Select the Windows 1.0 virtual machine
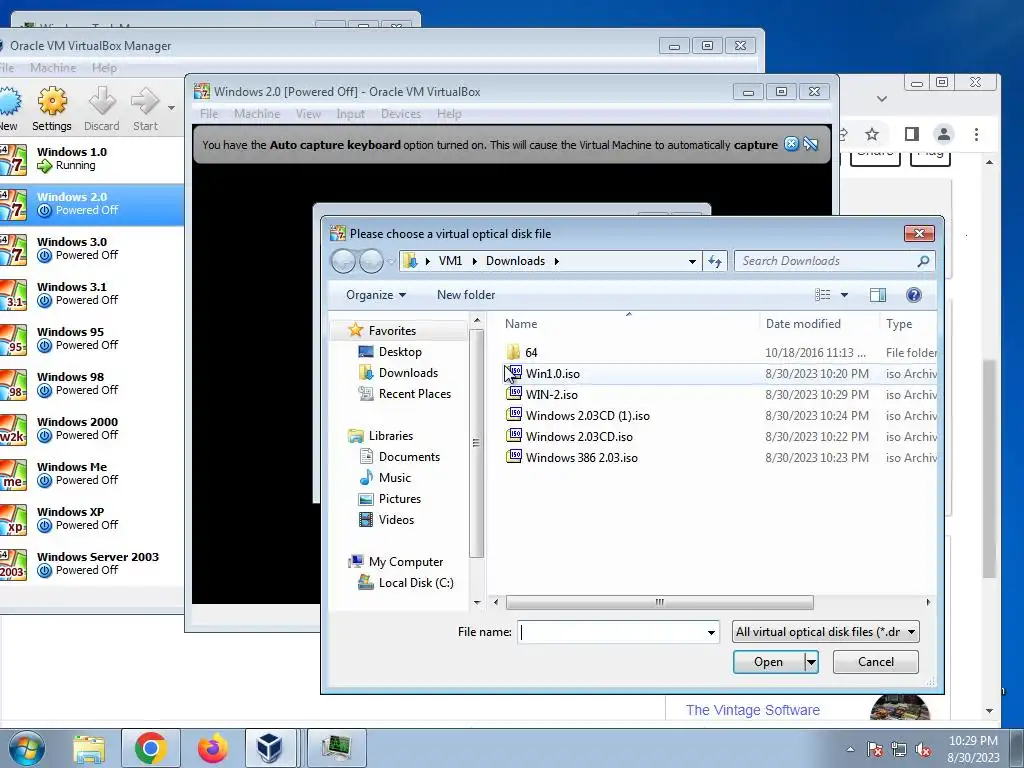 tap(91, 159)
